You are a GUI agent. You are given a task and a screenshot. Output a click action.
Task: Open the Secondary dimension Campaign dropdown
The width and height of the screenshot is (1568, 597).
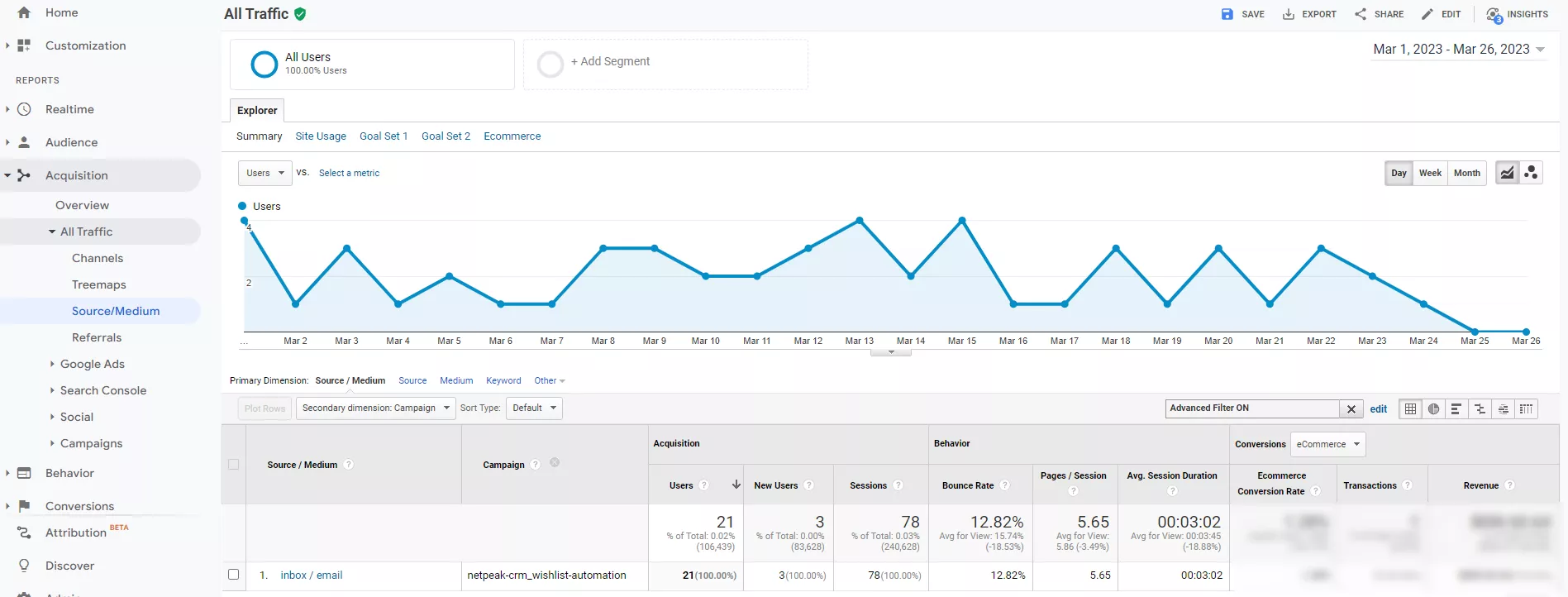[376, 408]
